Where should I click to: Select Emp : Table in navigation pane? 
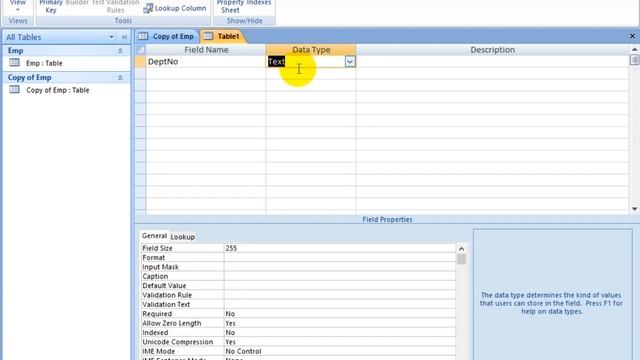(44, 63)
